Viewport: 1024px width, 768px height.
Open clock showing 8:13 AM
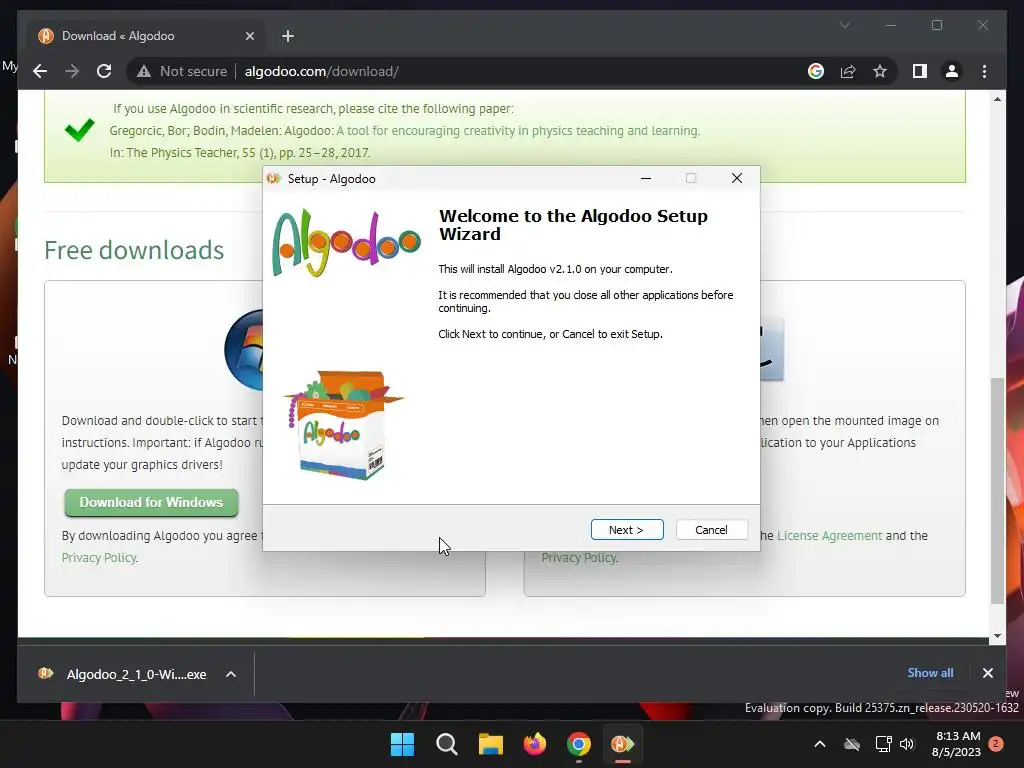click(956, 744)
